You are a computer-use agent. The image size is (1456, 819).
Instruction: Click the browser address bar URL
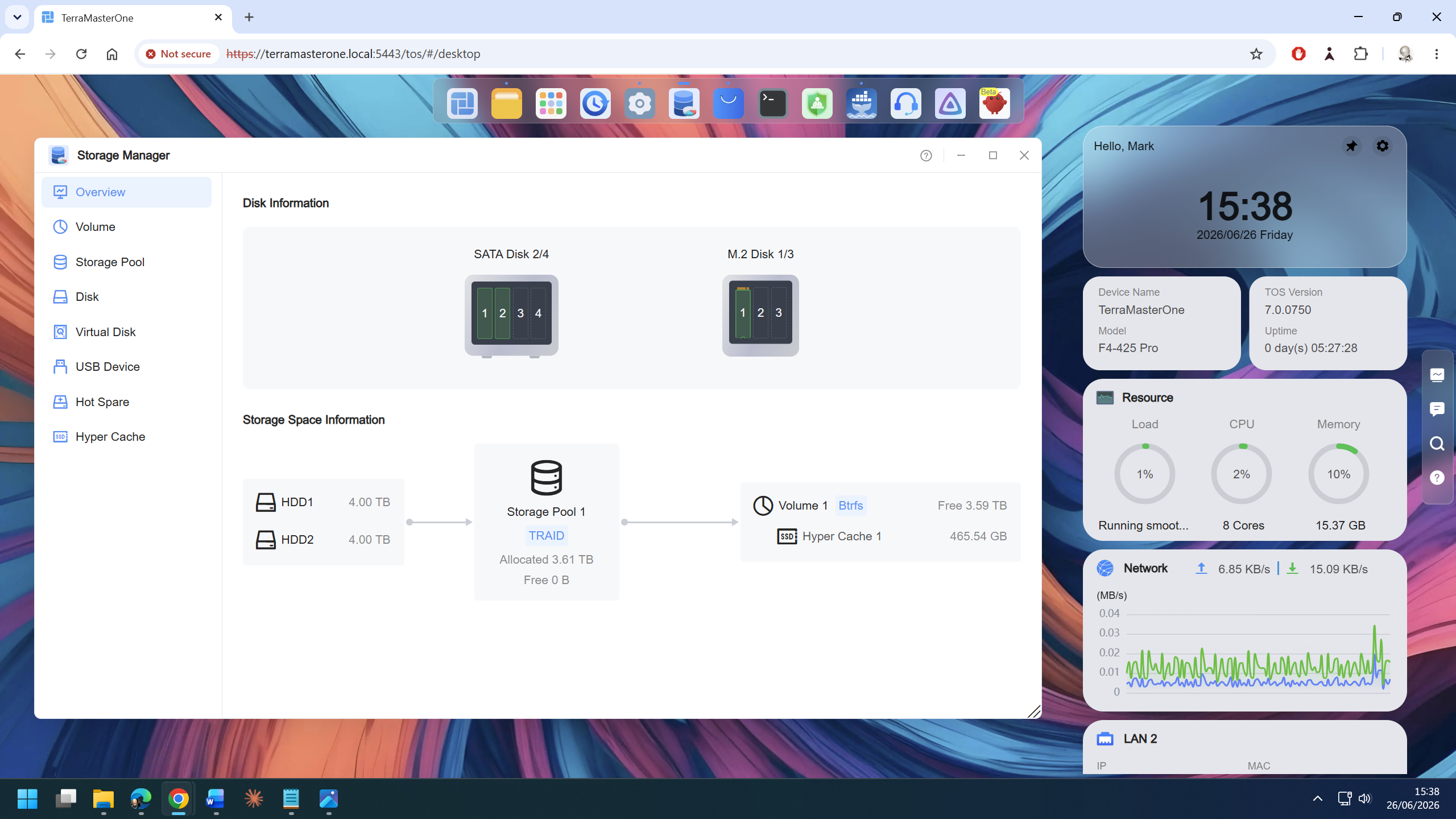coord(353,54)
